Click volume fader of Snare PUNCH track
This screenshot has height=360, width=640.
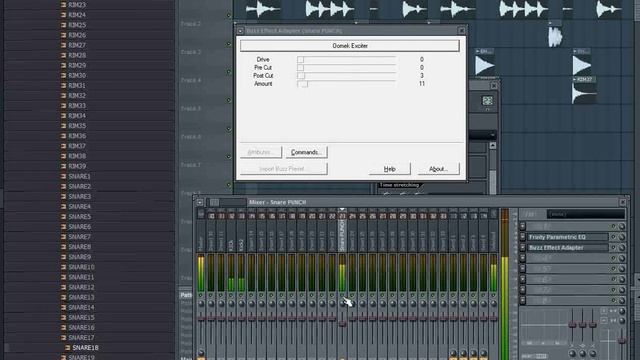click(x=342, y=323)
